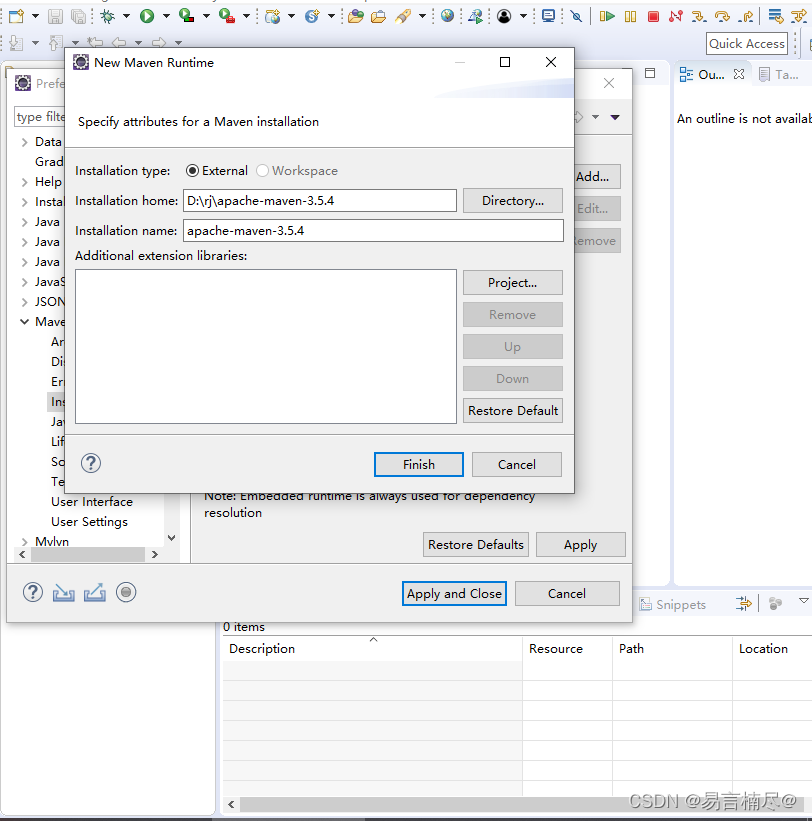Click the Directory... button
The height and width of the screenshot is (821, 812).
click(513, 201)
